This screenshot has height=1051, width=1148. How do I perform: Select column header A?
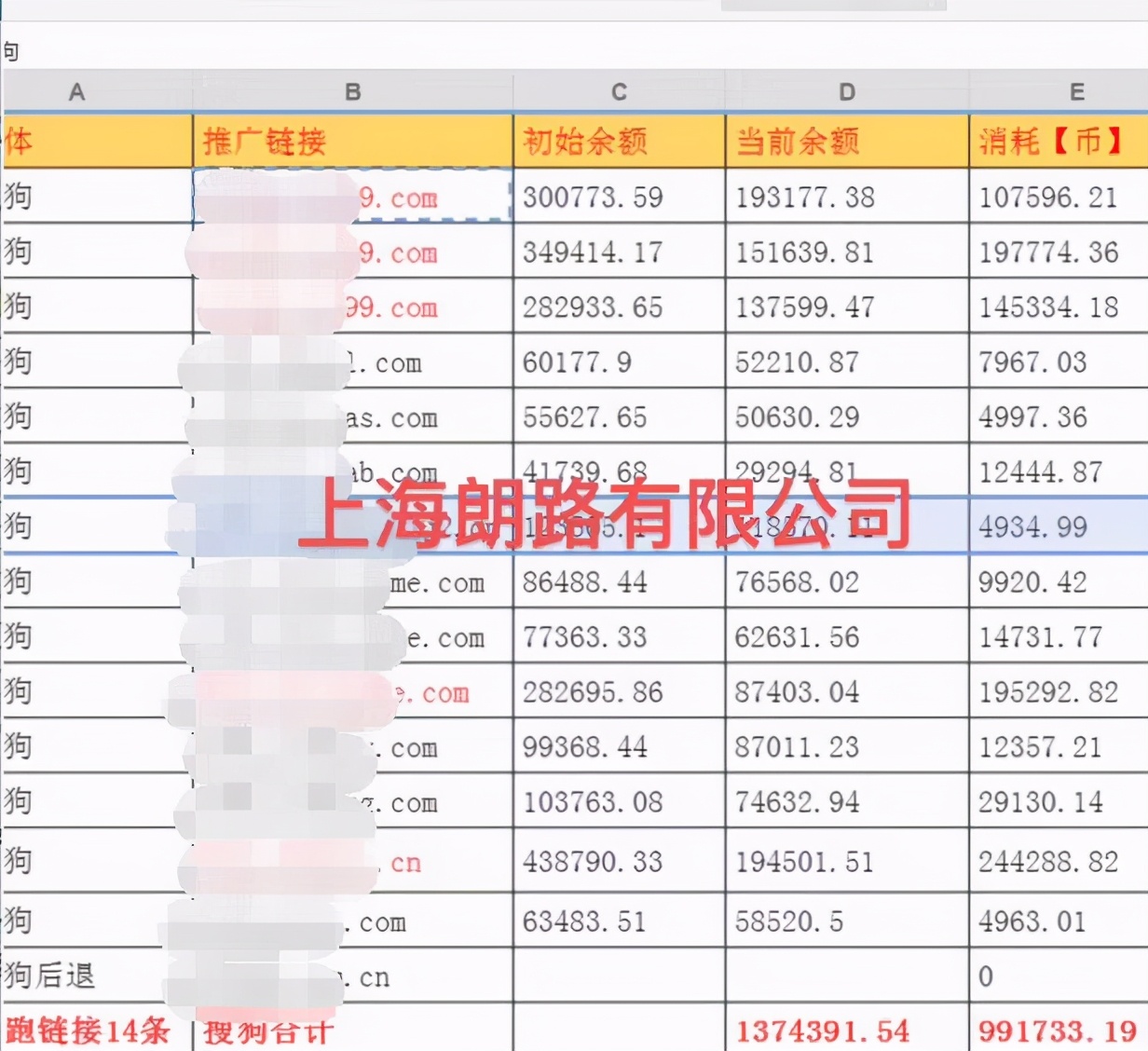coord(77,91)
